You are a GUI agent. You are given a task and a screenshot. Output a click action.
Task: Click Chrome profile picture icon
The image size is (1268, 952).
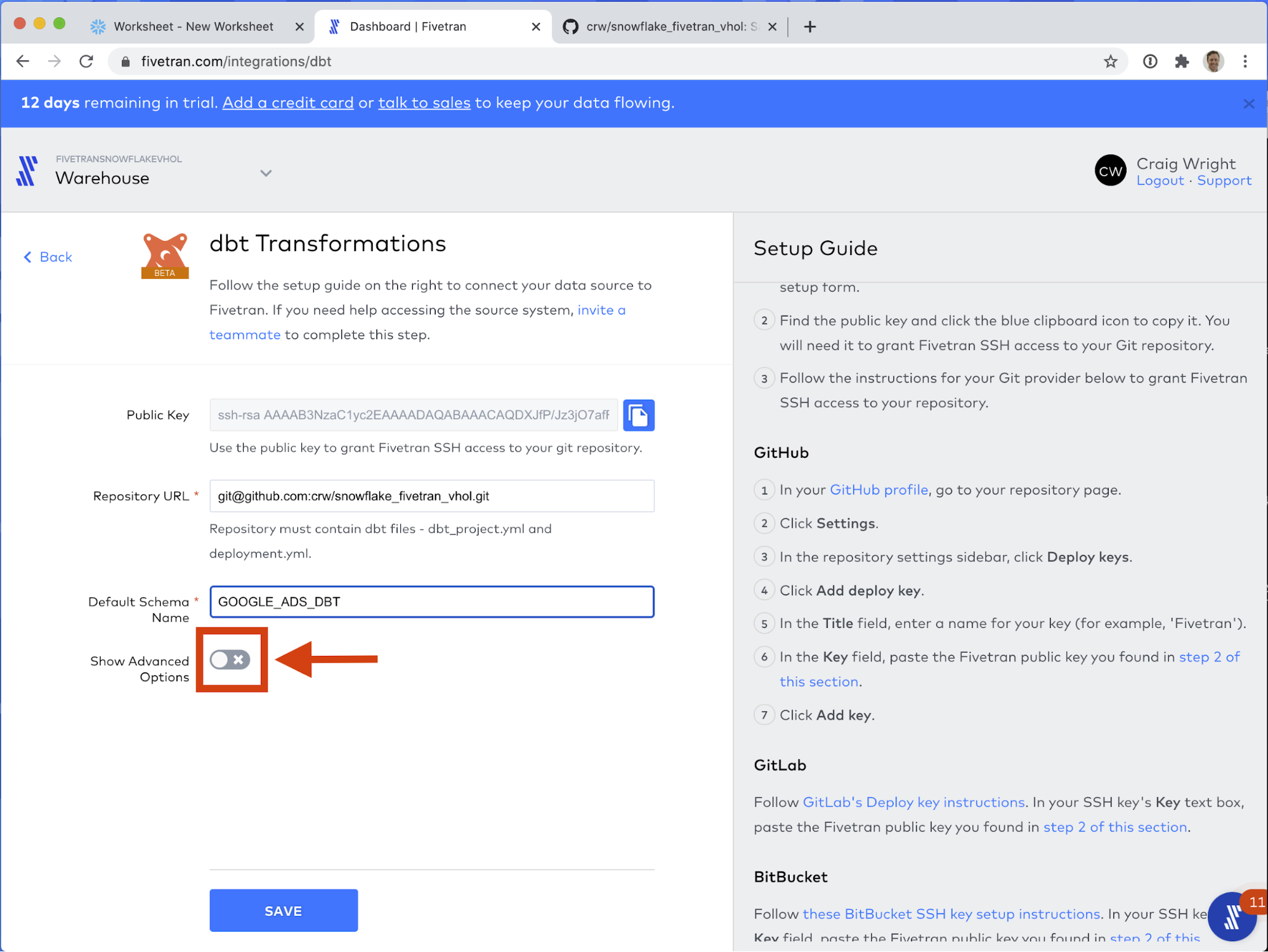point(1213,62)
